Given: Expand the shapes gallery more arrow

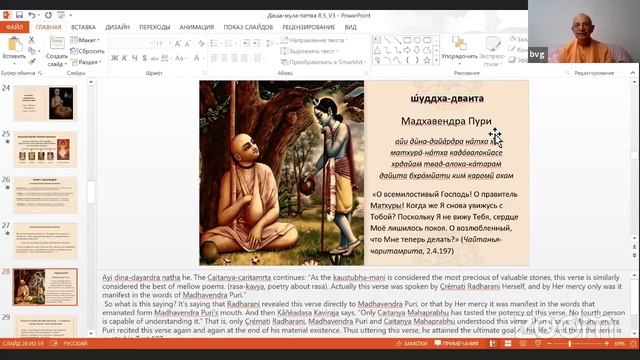Looking at the screenshot, I should tap(436, 61).
